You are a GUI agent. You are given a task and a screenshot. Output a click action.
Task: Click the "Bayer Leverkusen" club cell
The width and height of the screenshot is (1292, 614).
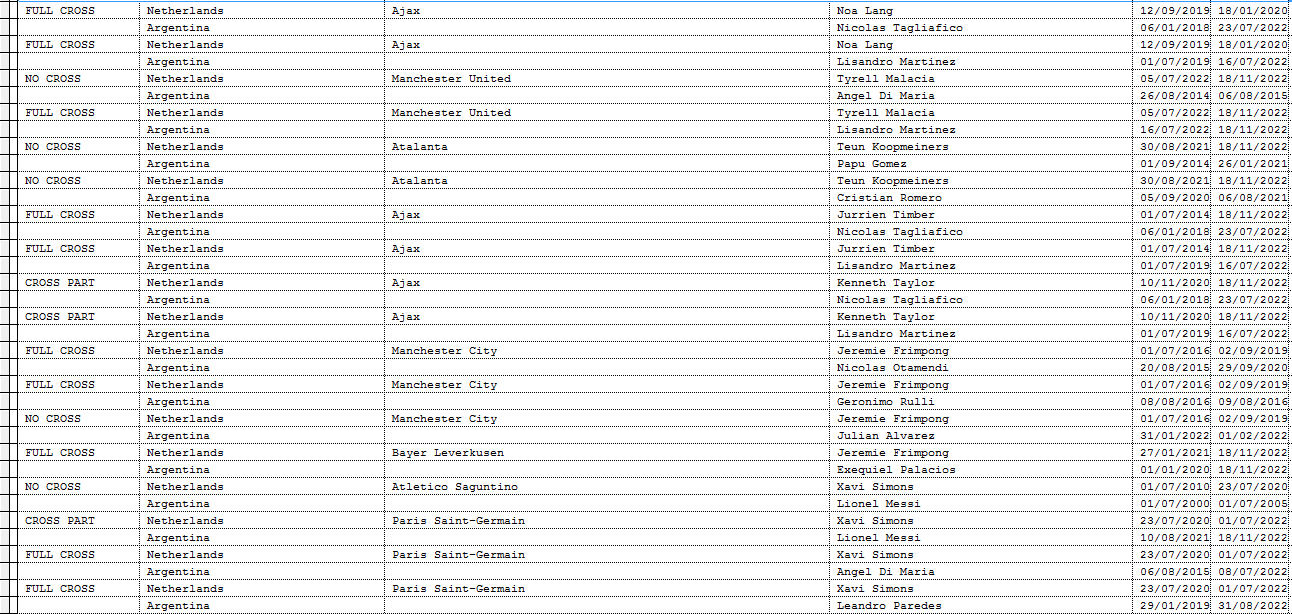[447, 453]
